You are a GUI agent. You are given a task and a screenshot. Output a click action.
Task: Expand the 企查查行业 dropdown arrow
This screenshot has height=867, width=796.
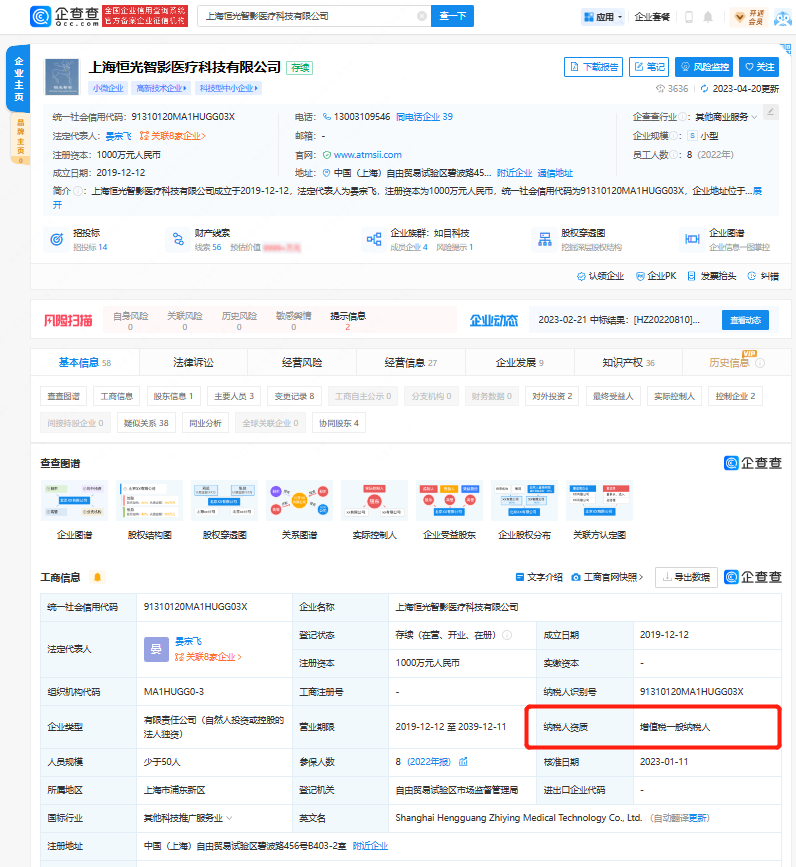coord(755,117)
